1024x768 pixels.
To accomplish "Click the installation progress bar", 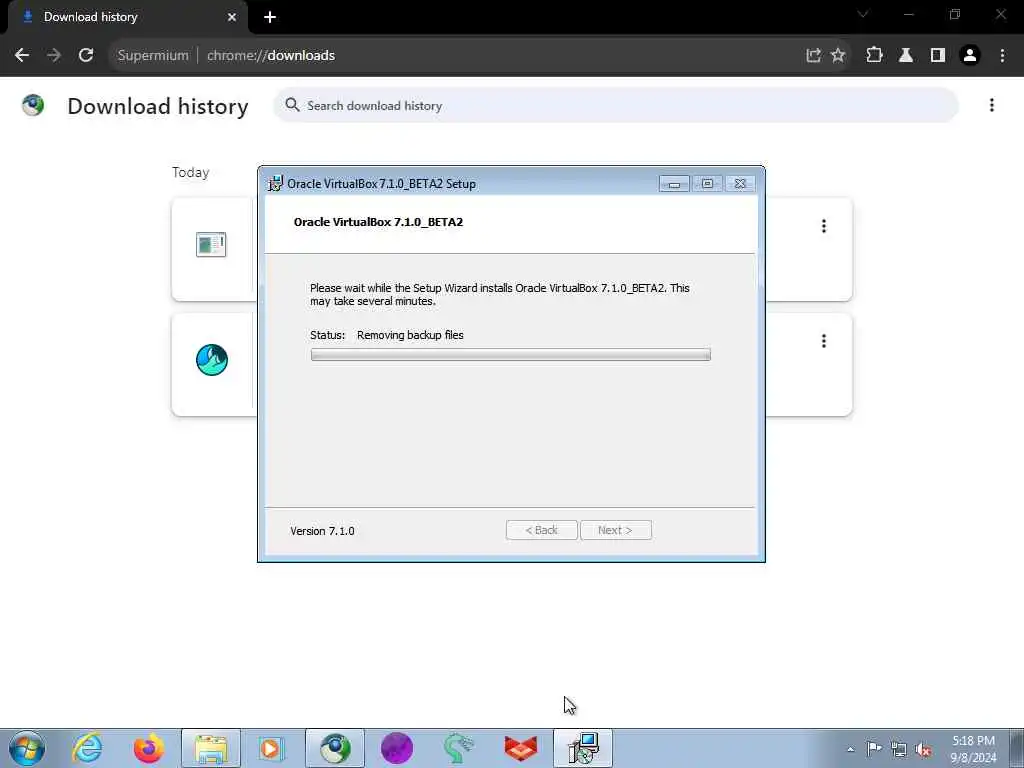I will coord(511,355).
